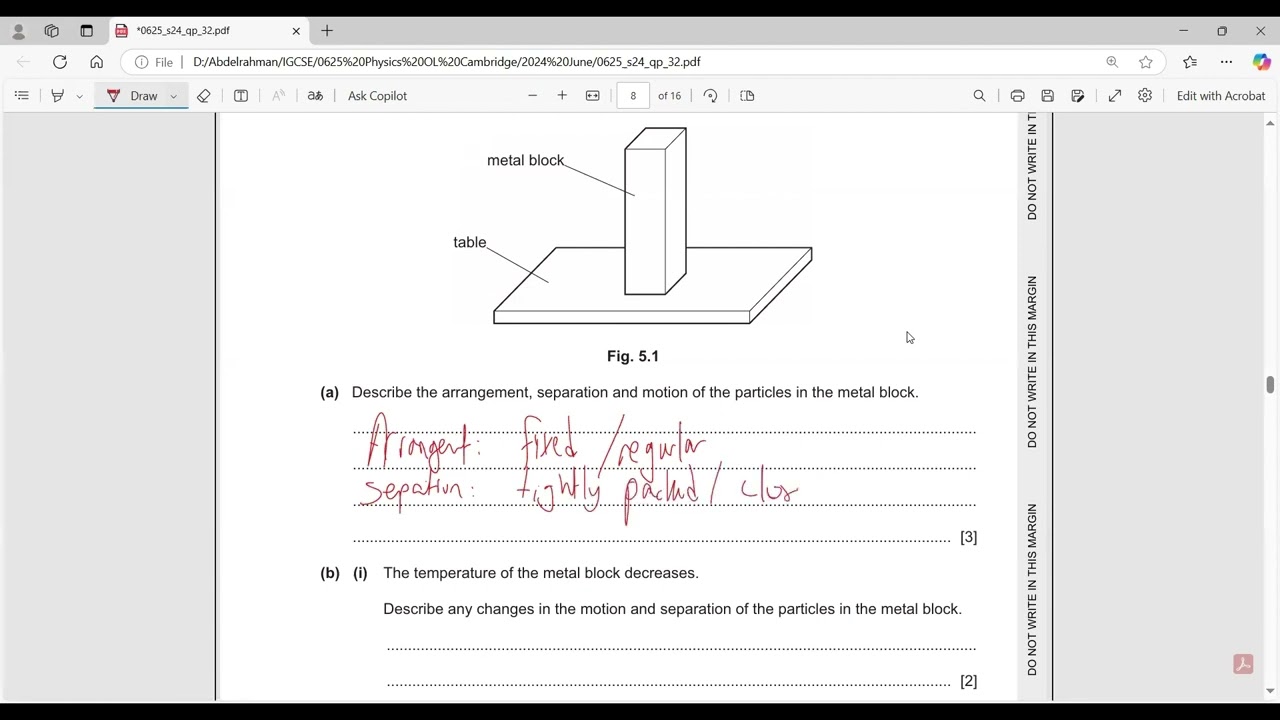Click the question (a) text about arrangement
The image size is (1280, 720).
635,392
